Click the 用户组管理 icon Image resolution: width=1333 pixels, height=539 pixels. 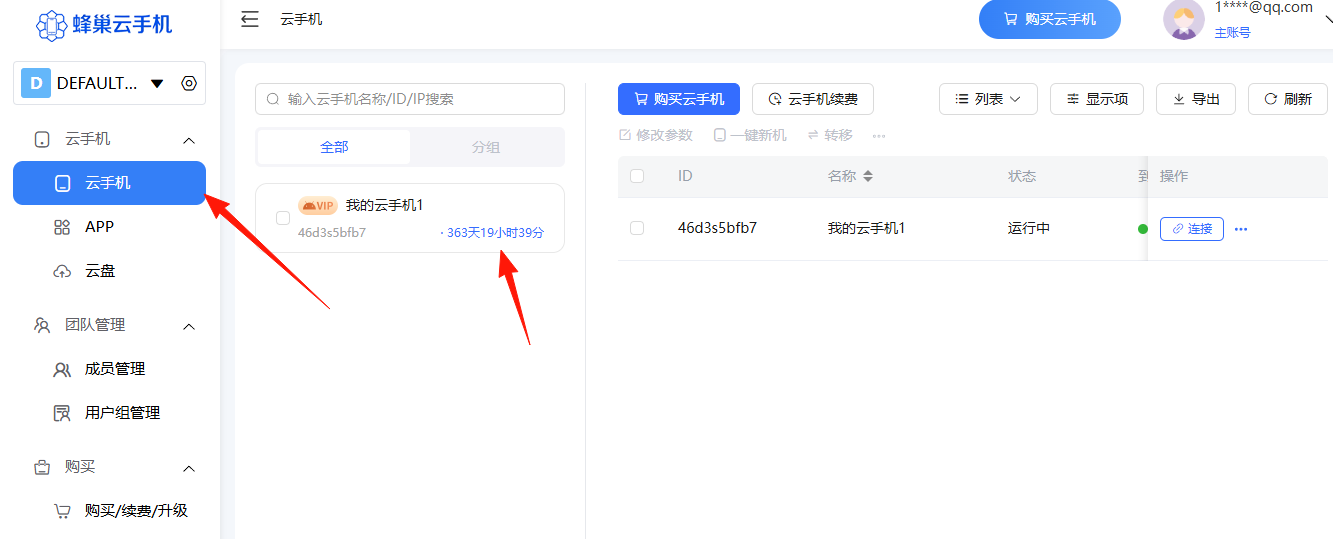(62, 413)
